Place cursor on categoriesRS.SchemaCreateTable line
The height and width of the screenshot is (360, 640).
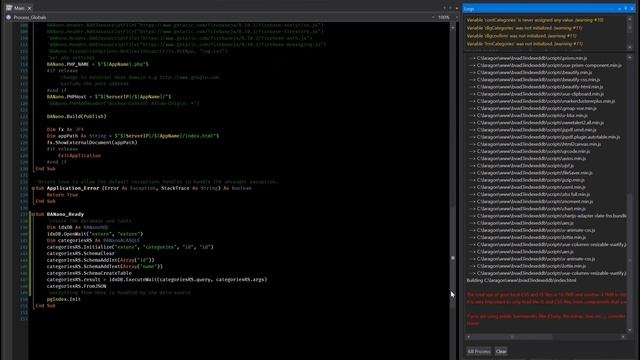[x=89, y=273]
